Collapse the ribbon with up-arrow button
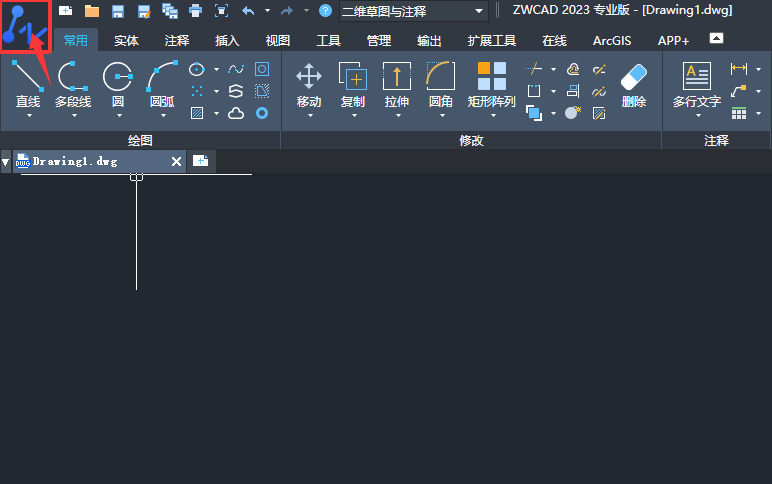The height and width of the screenshot is (484, 772). click(716, 38)
